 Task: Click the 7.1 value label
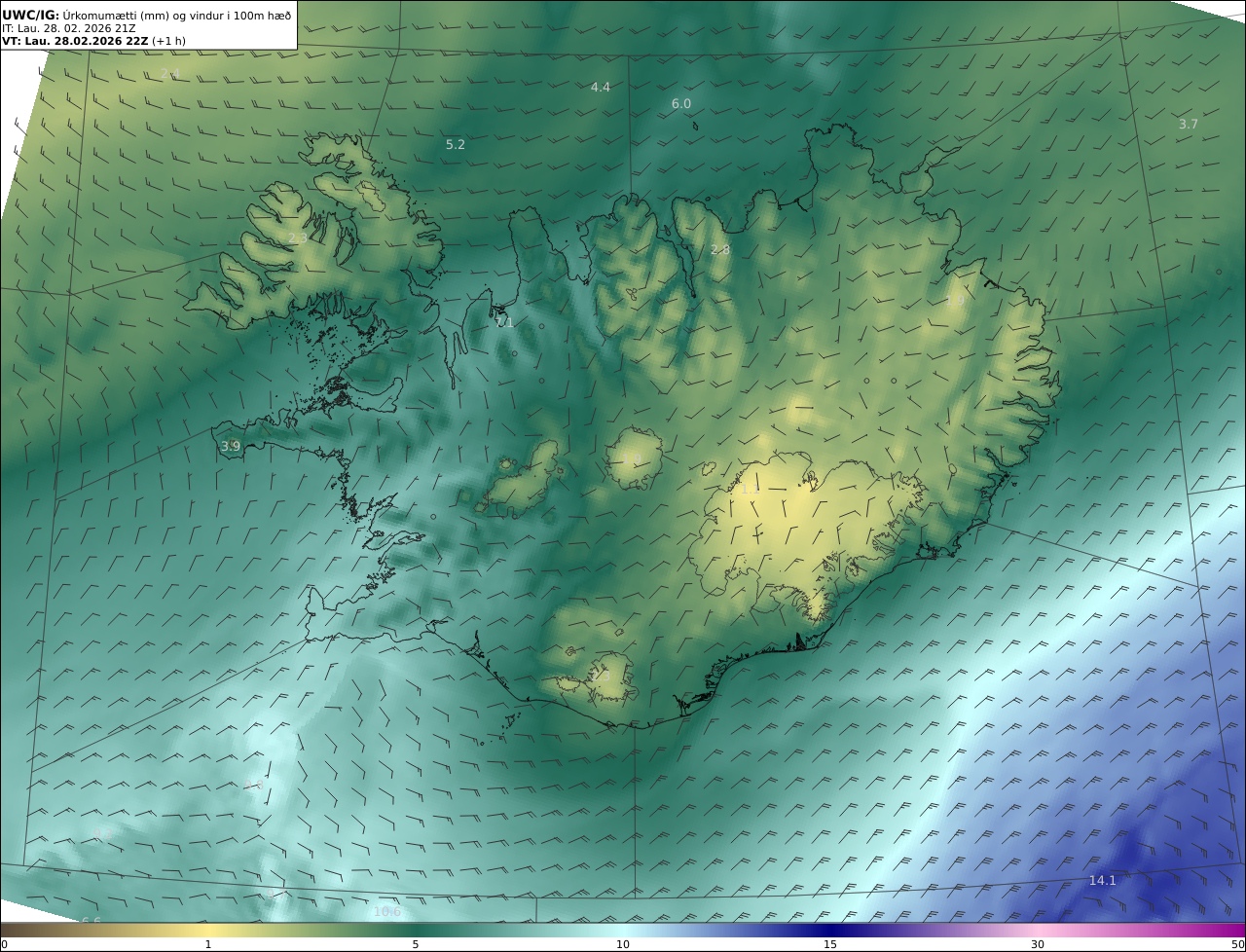503,322
